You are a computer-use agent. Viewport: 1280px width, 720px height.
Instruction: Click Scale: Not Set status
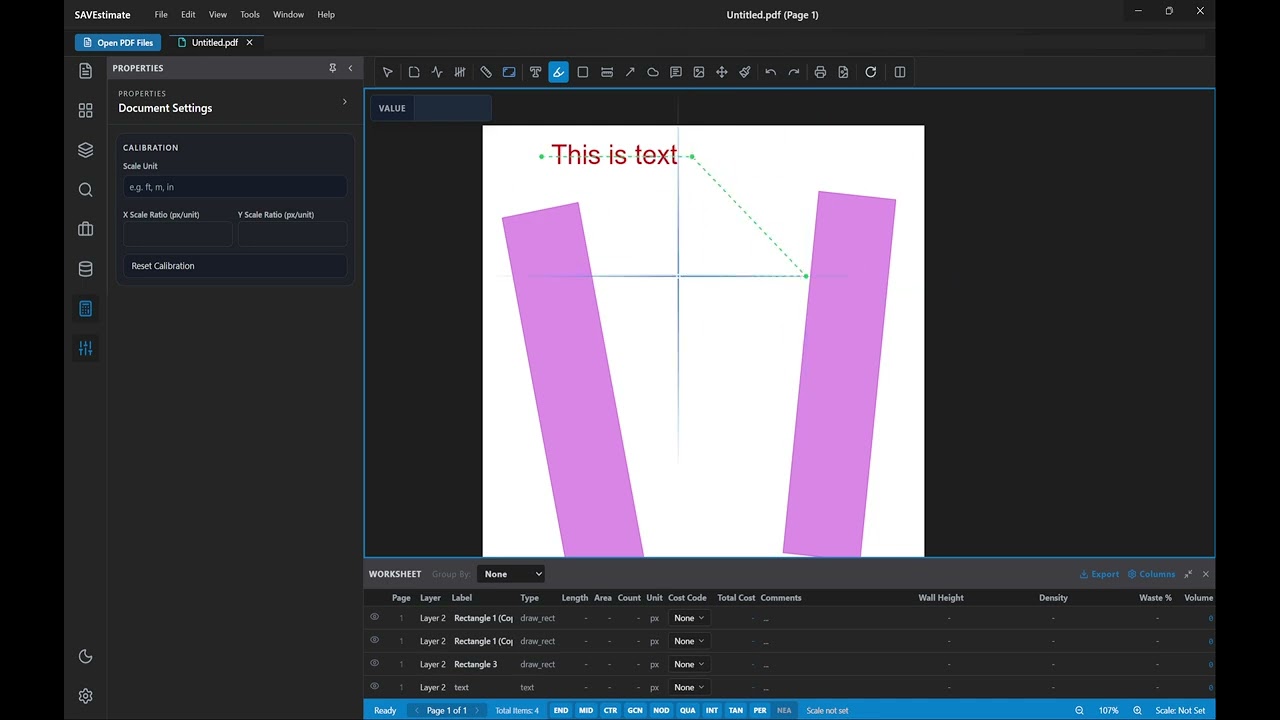point(1180,710)
